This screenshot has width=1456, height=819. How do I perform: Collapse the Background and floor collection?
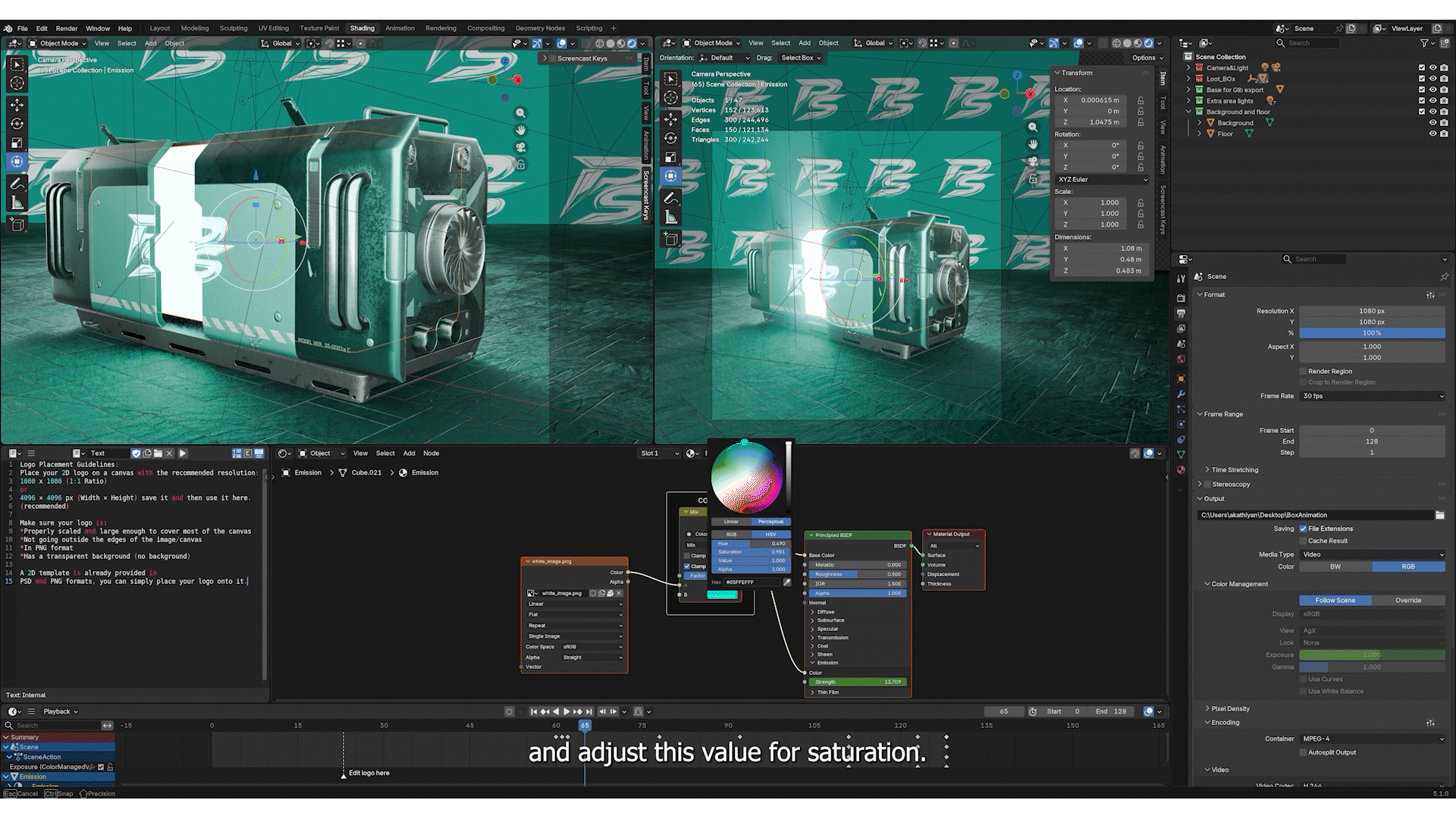coord(1188,111)
